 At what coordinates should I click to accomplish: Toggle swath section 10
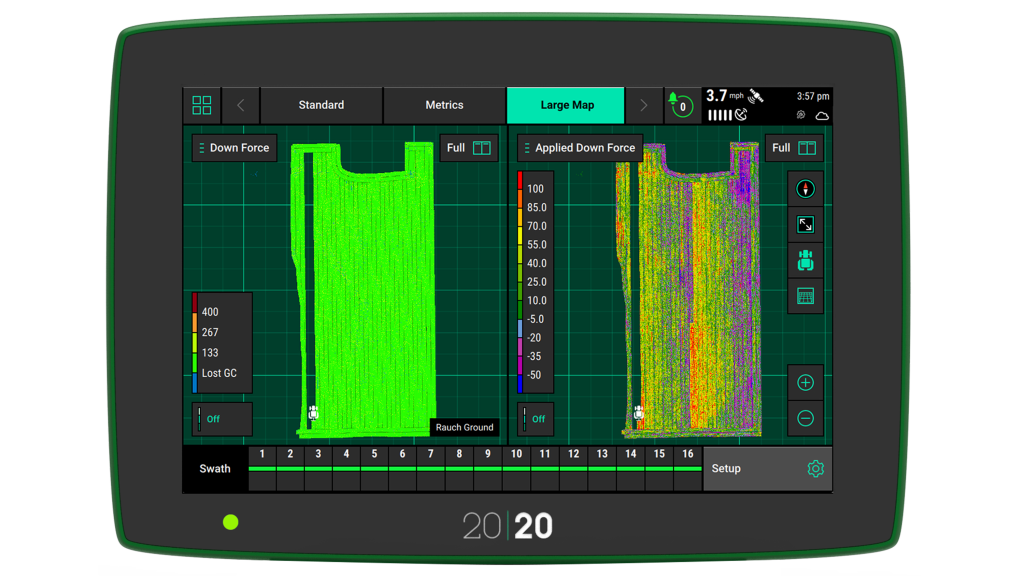click(x=516, y=468)
